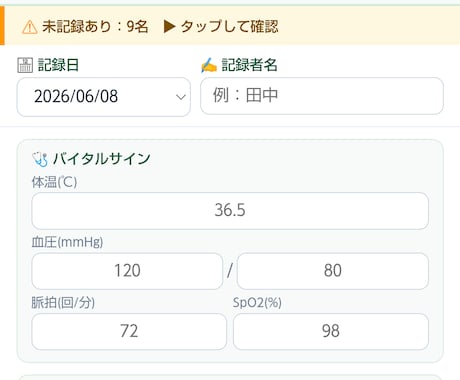Focus the 体温 temperature input field
460x380 pixels.
point(230,211)
